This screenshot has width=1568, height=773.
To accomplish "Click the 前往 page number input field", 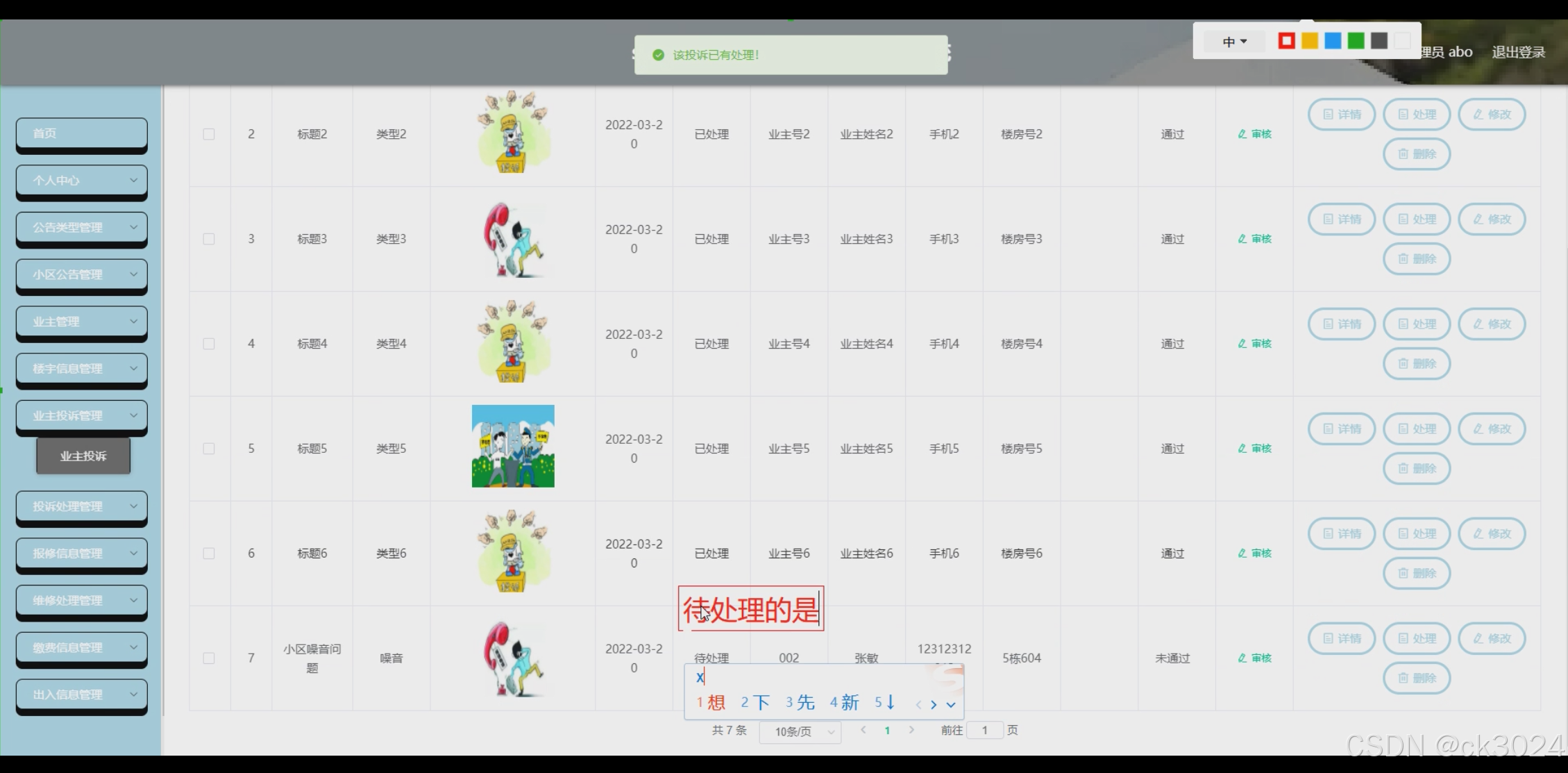I will click(984, 730).
